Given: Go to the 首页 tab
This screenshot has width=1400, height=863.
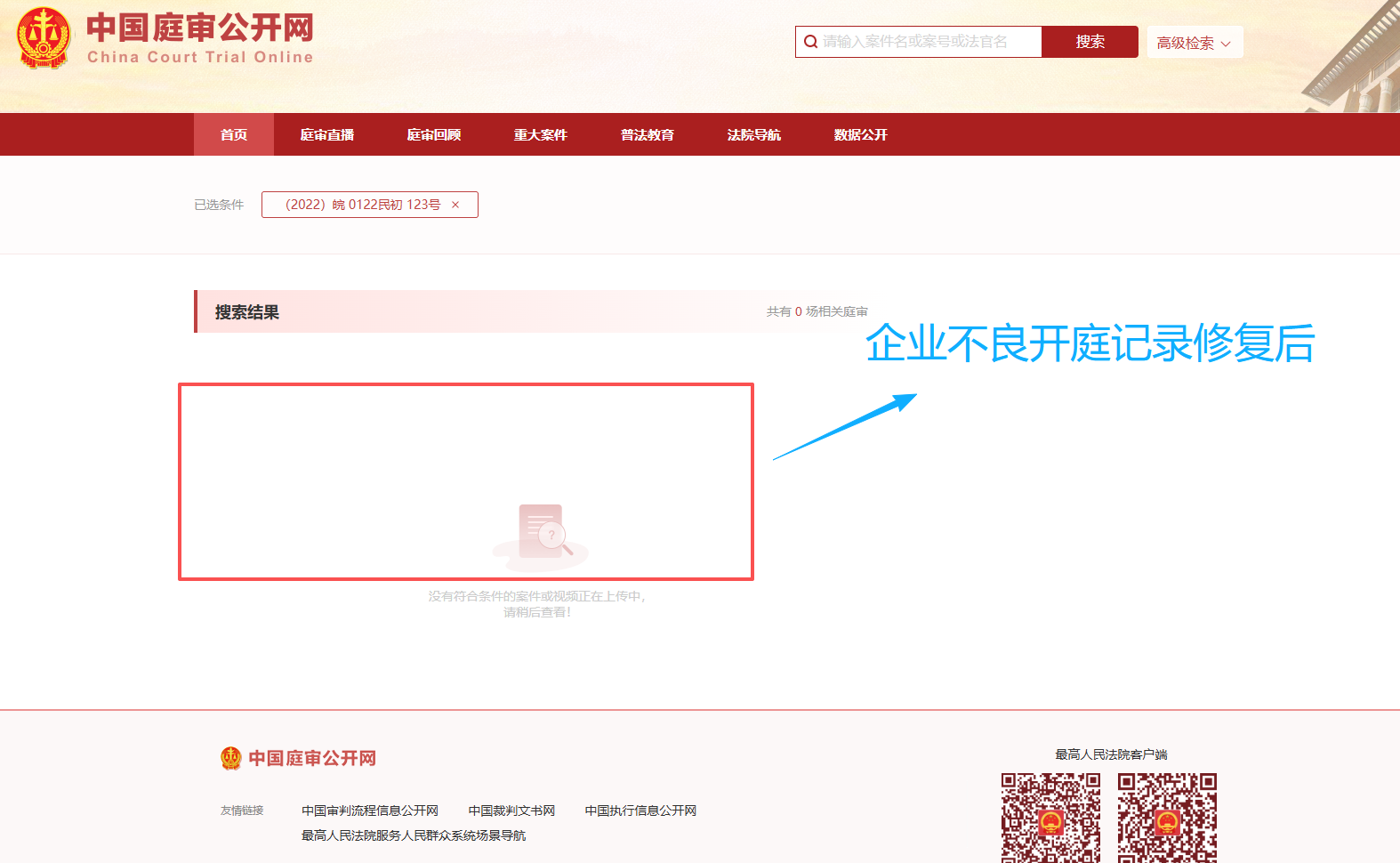Looking at the screenshot, I should tap(234, 135).
